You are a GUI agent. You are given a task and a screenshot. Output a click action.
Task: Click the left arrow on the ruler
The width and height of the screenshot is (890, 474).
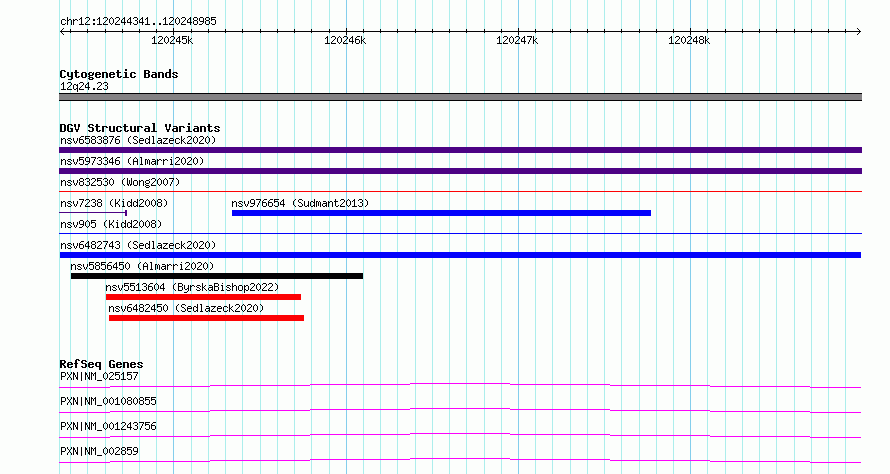click(62, 32)
